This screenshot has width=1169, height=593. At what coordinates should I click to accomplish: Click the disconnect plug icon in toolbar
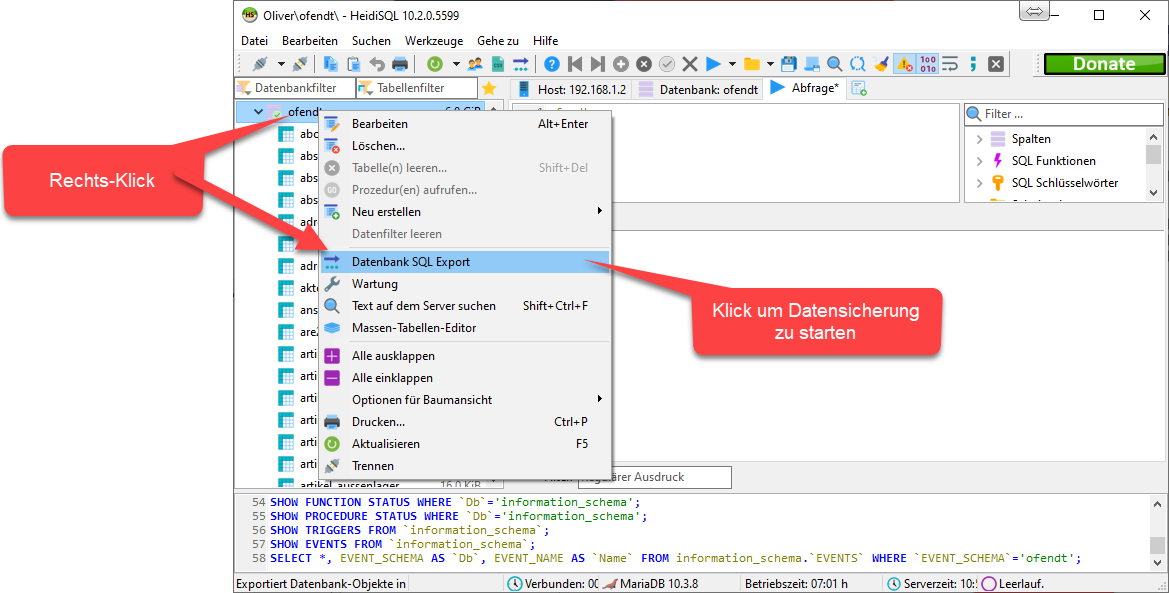[x=300, y=64]
